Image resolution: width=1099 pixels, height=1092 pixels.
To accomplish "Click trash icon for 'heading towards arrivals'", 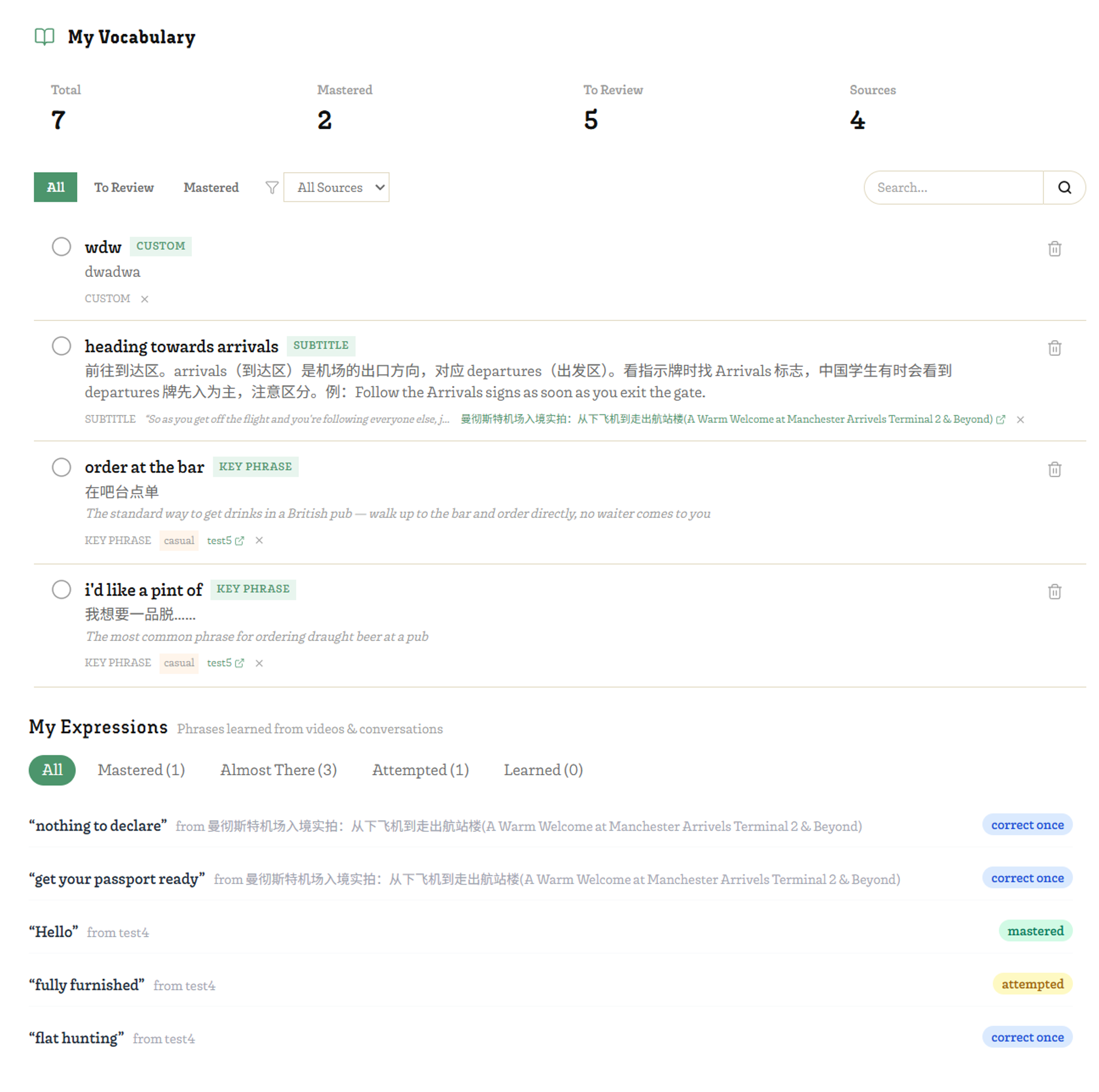I will point(1054,348).
